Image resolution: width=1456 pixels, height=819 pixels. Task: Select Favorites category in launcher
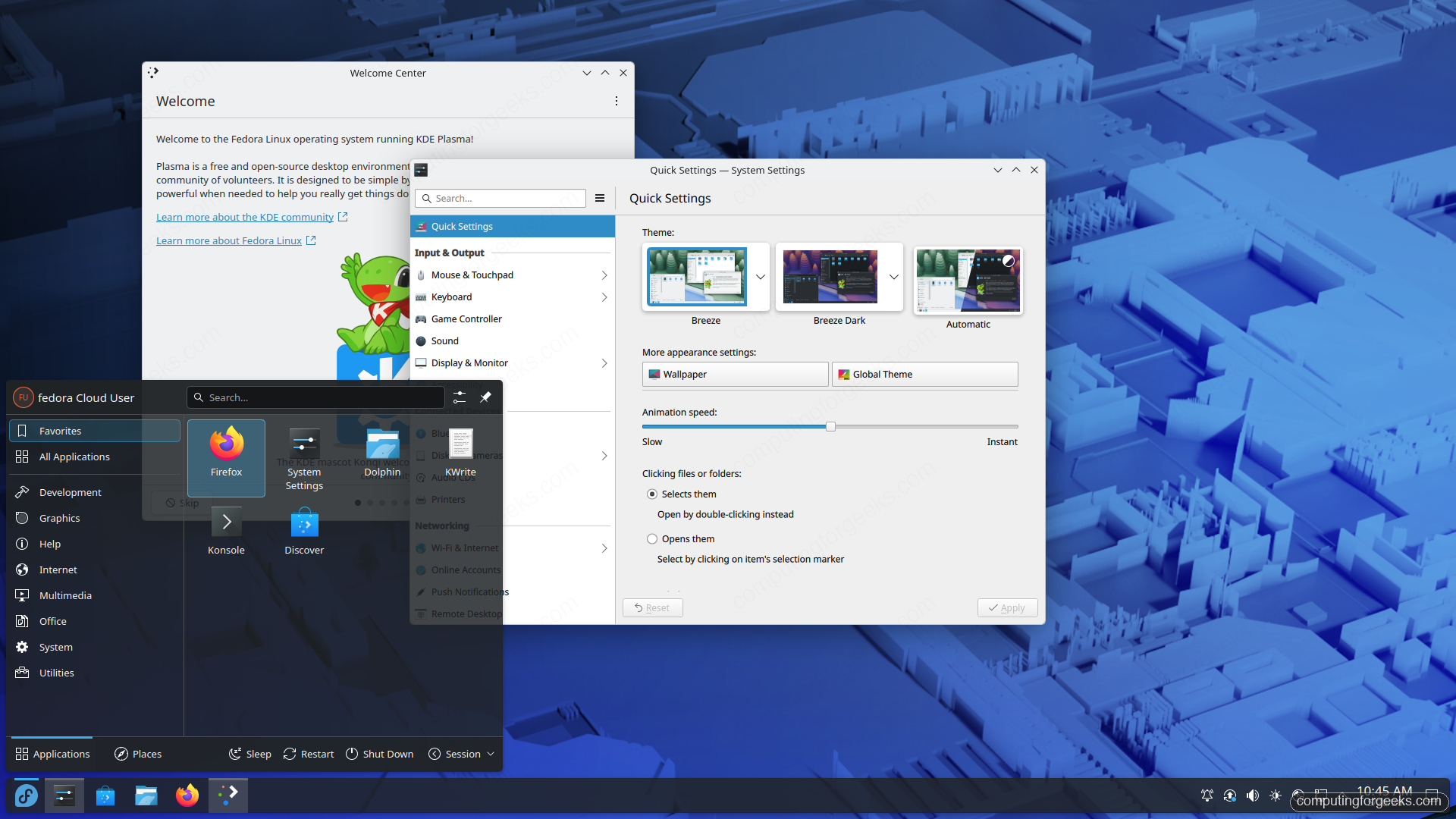pyautogui.click(x=95, y=431)
